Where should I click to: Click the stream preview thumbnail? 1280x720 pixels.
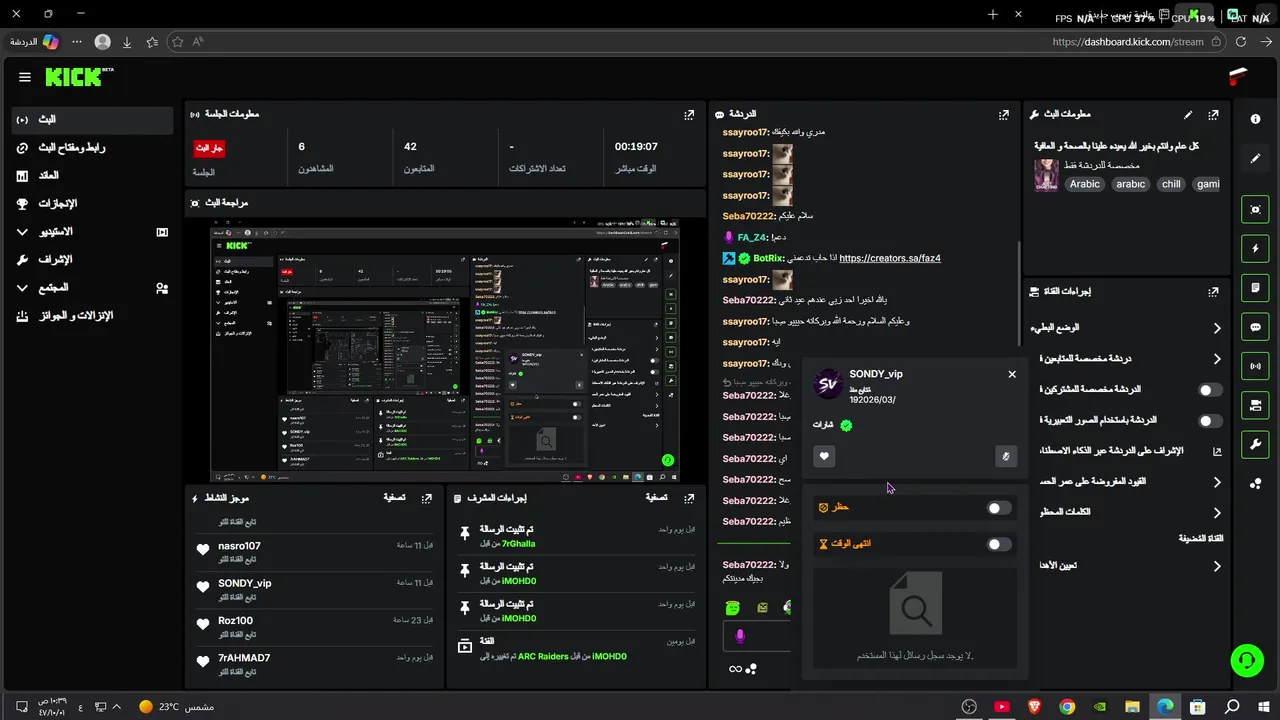[x=445, y=351]
